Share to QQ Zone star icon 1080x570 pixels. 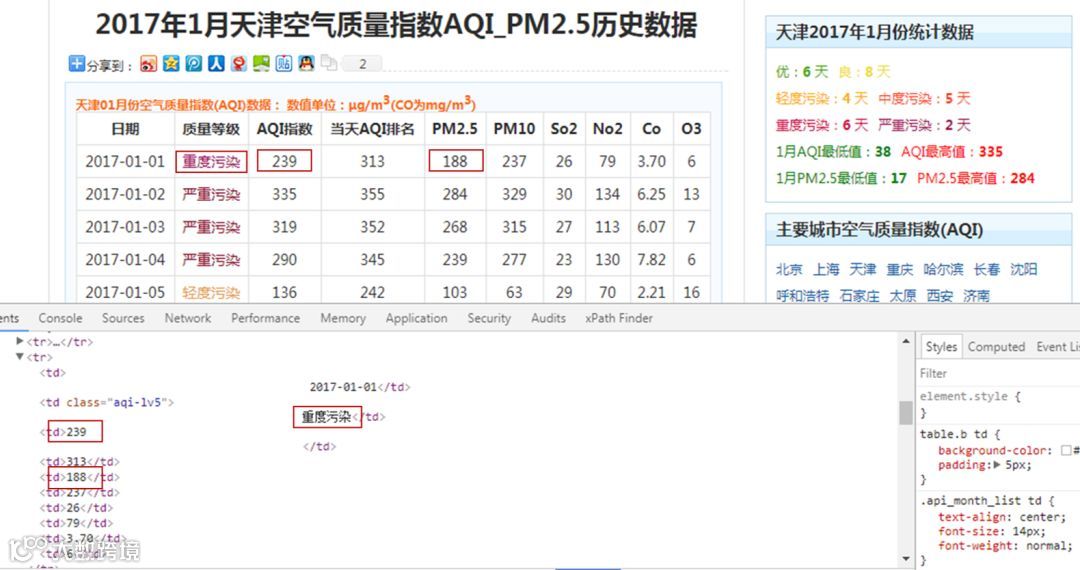point(171,64)
